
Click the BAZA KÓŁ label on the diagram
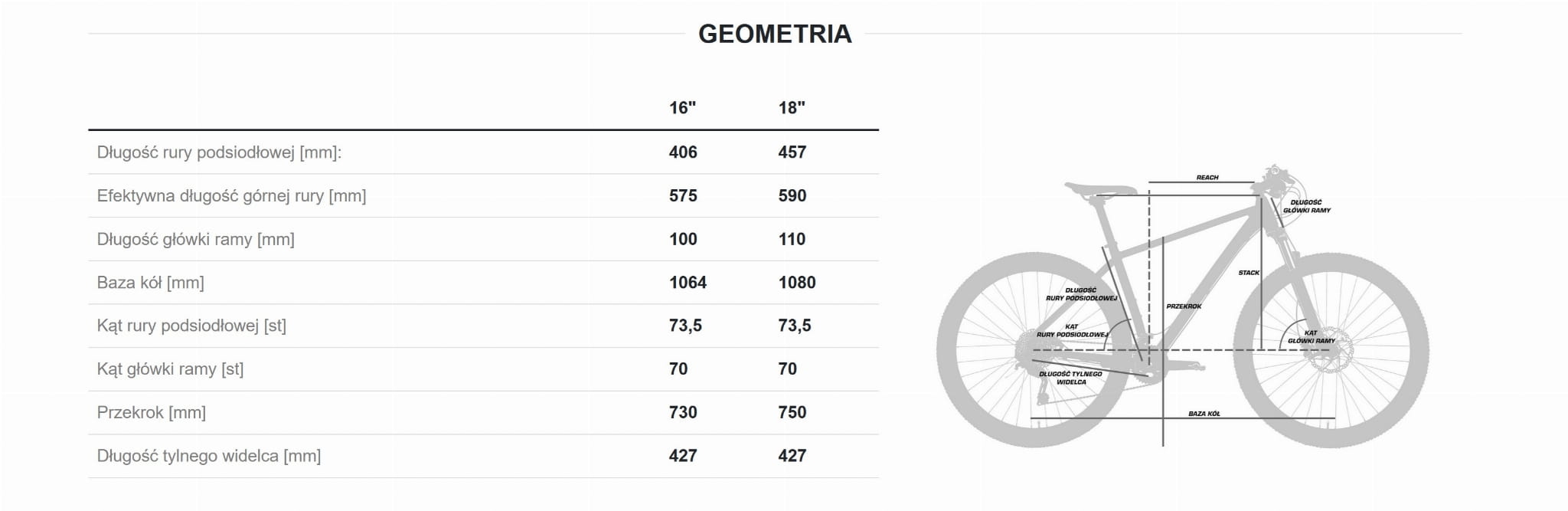(1204, 414)
